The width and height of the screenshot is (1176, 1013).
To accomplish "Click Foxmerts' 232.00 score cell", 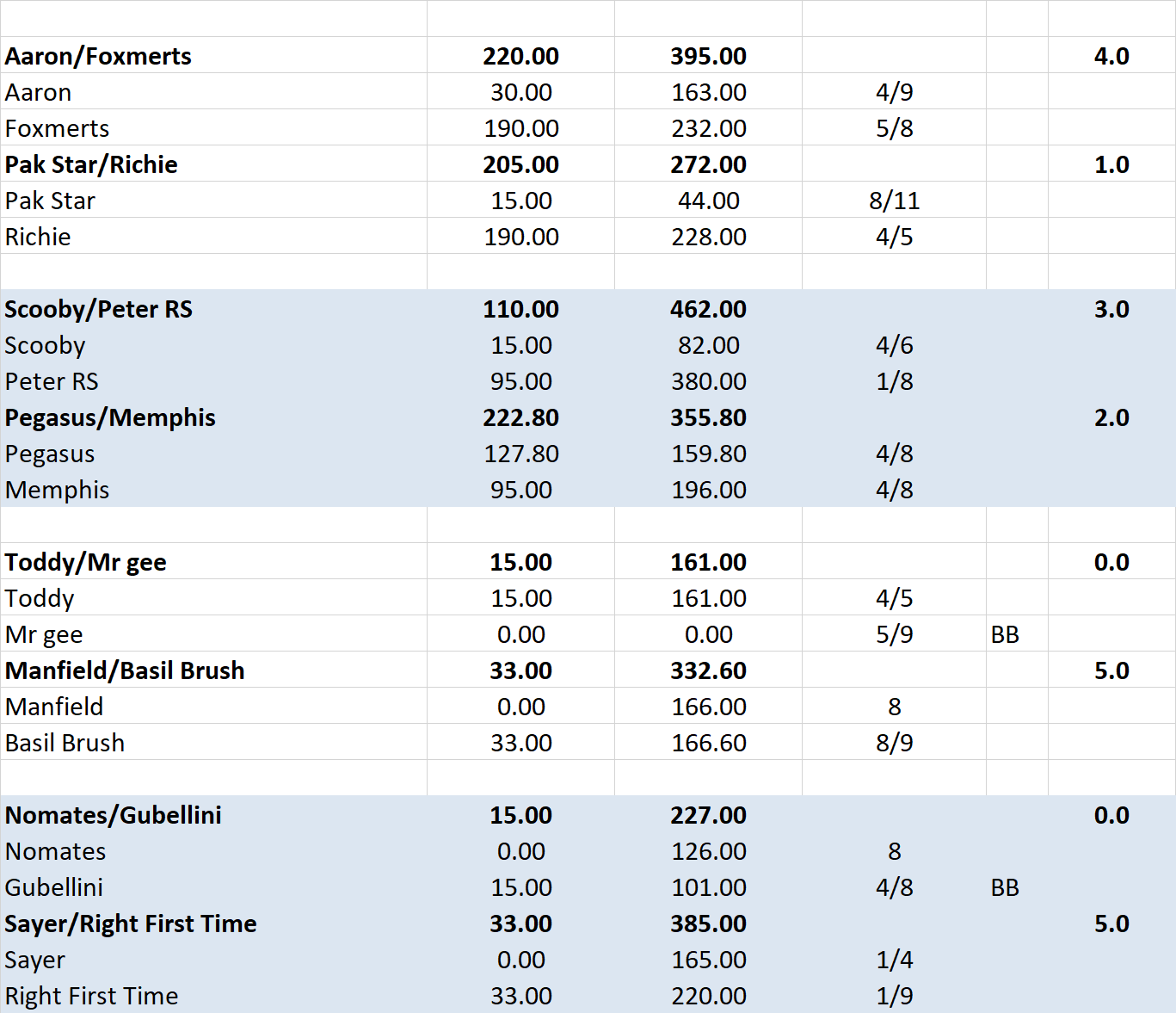I will pos(708,128).
